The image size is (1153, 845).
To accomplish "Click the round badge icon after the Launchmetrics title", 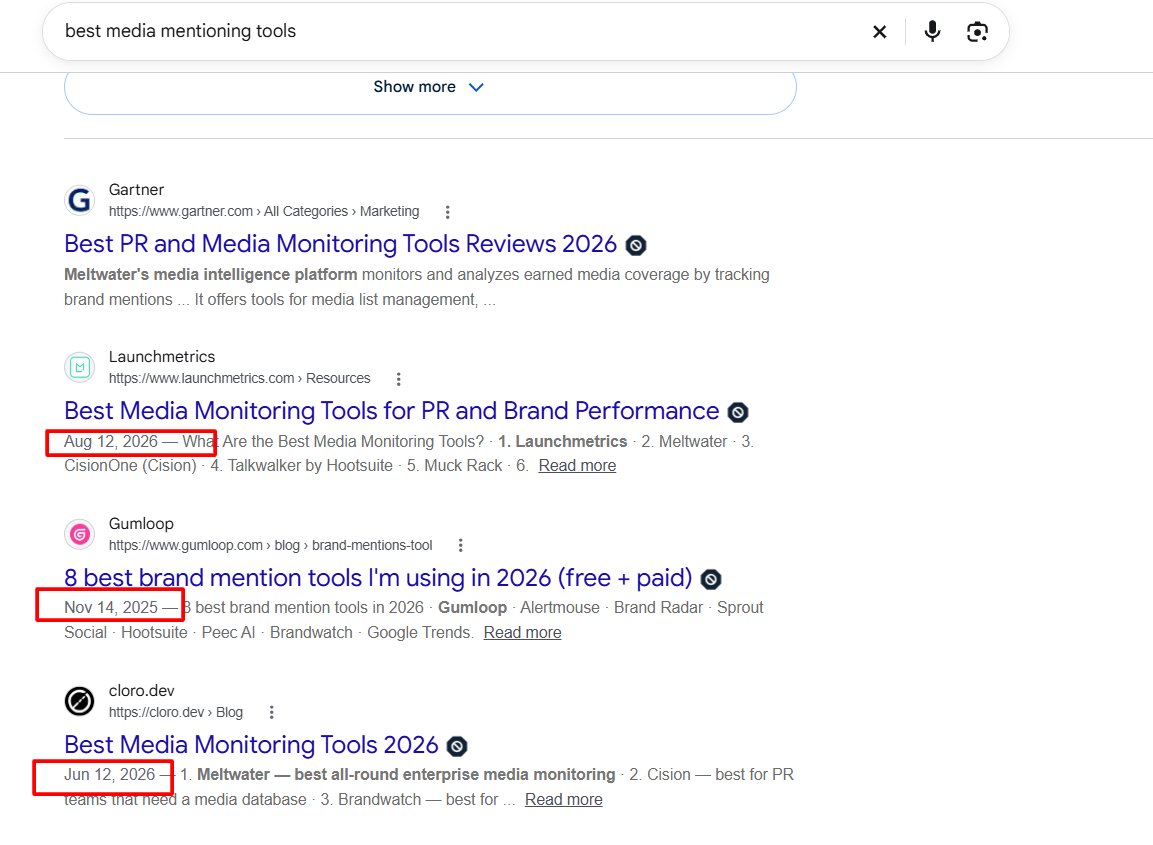I will (738, 412).
